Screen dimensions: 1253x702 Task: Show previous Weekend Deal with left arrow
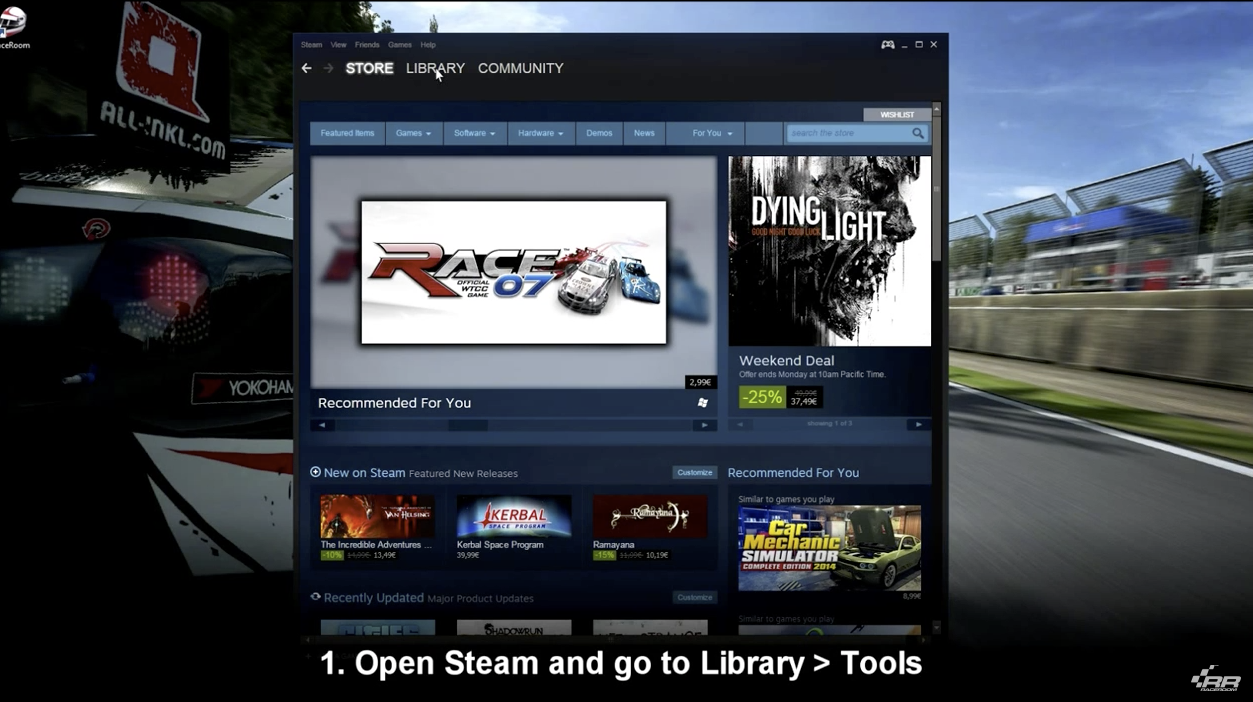pos(740,424)
